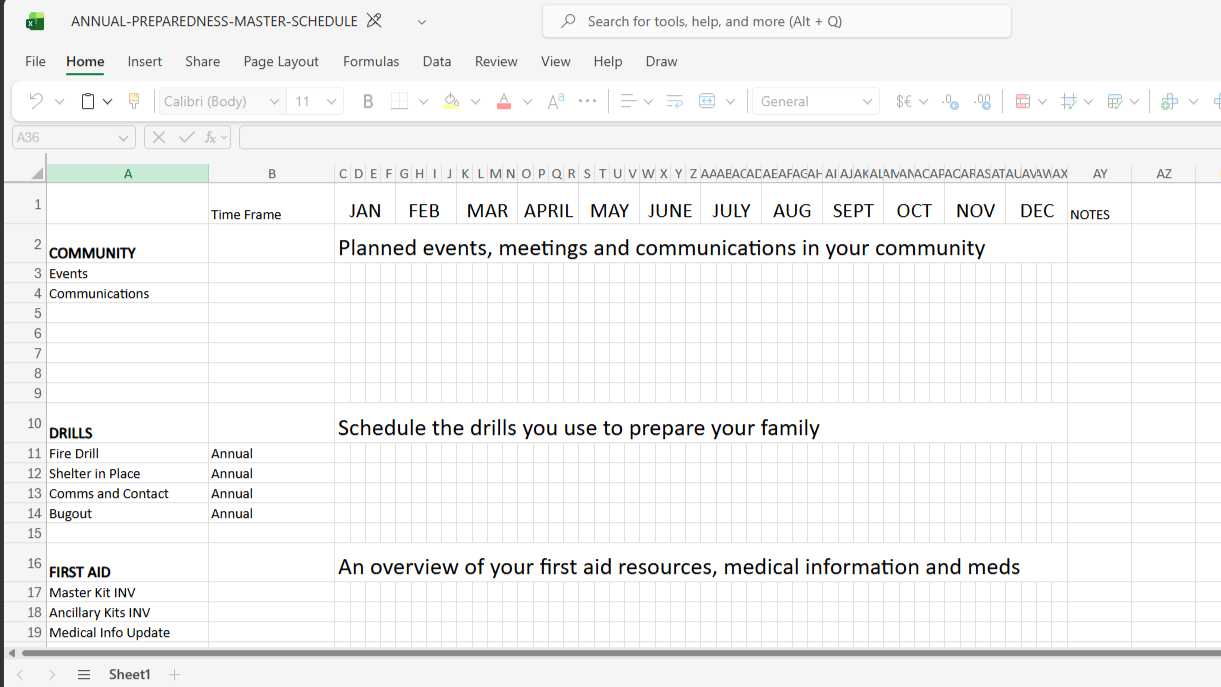Switch to the Page Layout tab

281,61
